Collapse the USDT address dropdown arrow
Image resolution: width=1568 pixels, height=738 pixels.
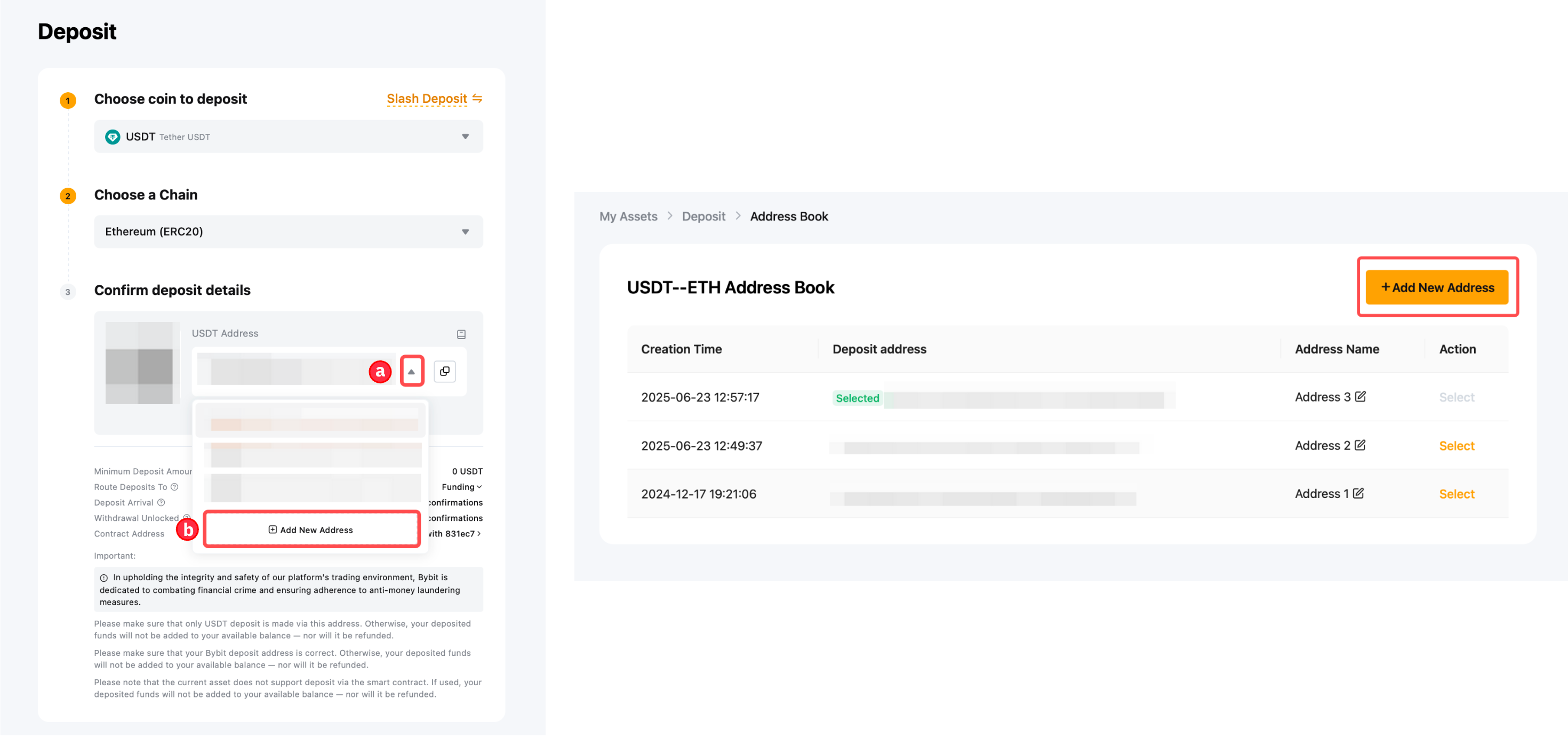412,371
